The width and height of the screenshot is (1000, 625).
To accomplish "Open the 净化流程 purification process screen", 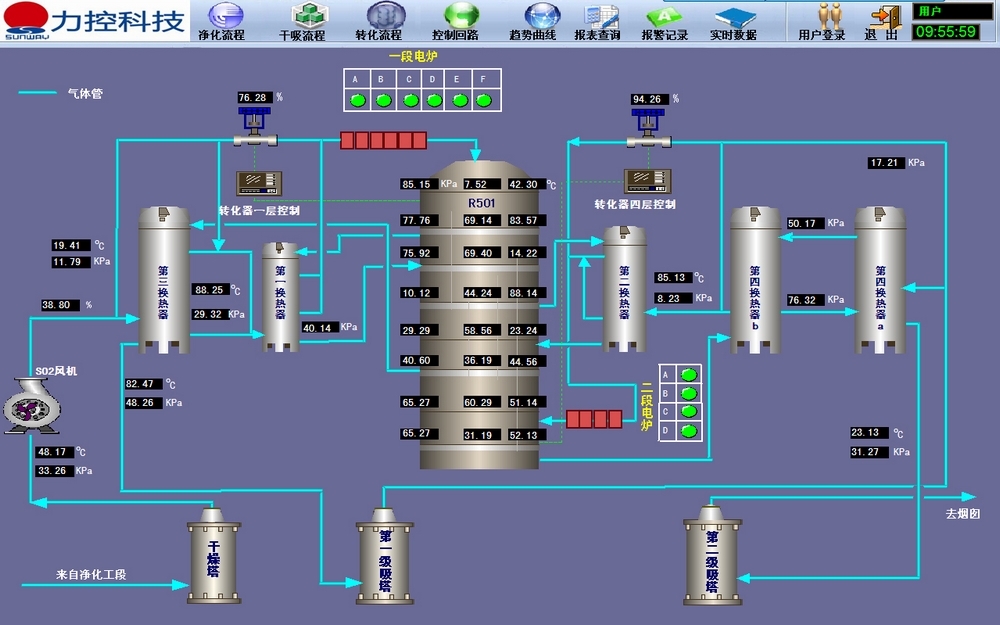I will coord(221,21).
